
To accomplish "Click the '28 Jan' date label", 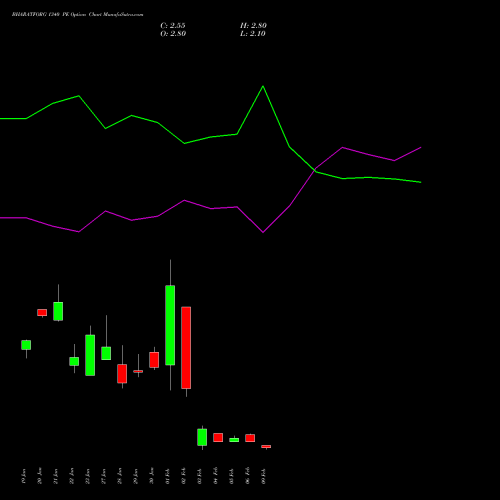I will (x=120, y=476).
